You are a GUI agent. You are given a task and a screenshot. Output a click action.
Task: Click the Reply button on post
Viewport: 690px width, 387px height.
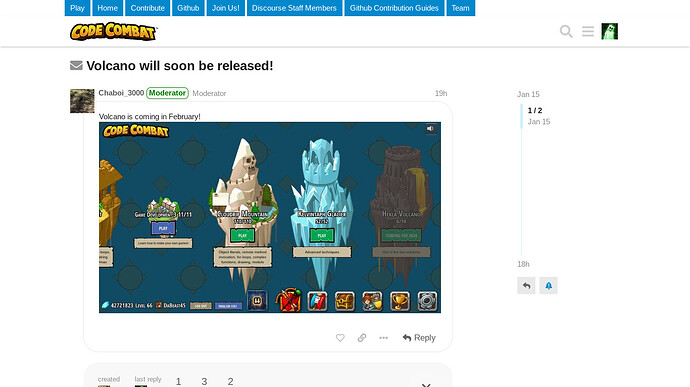419,338
